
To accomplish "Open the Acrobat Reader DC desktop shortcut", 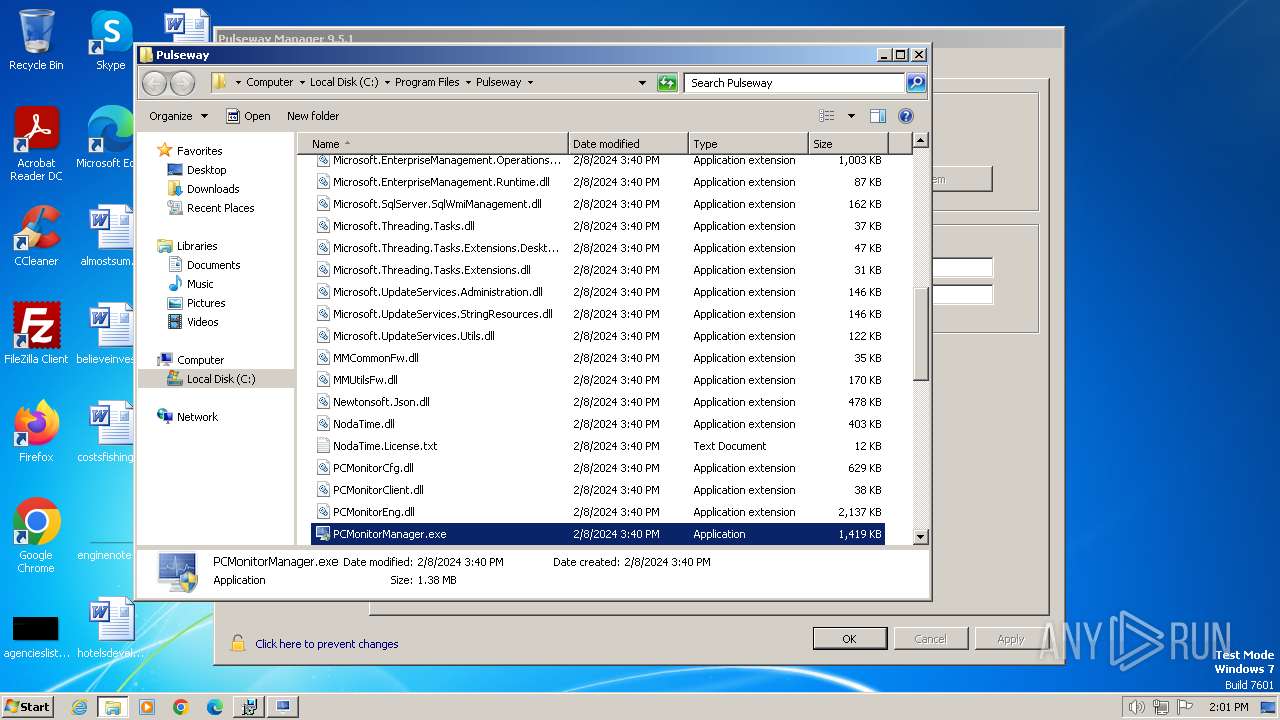I will click(36, 143).
